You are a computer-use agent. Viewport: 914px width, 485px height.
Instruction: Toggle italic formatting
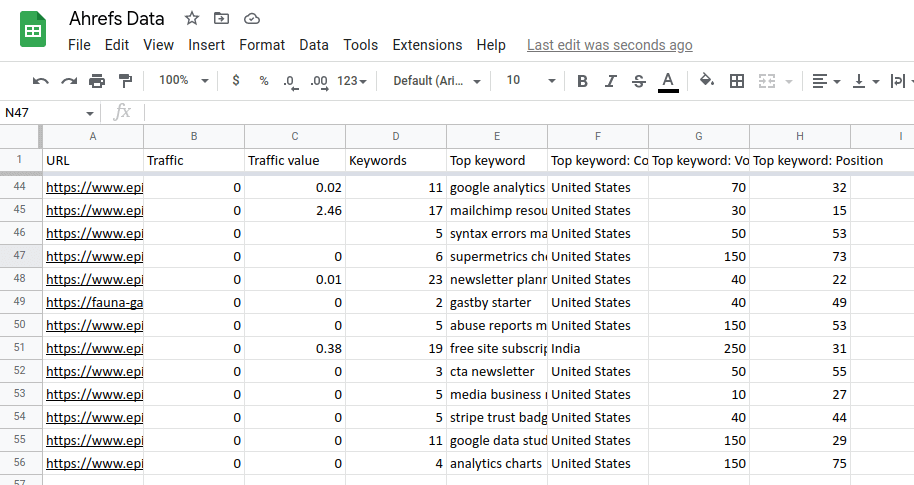pyautogui.click(x=610, y=81)
